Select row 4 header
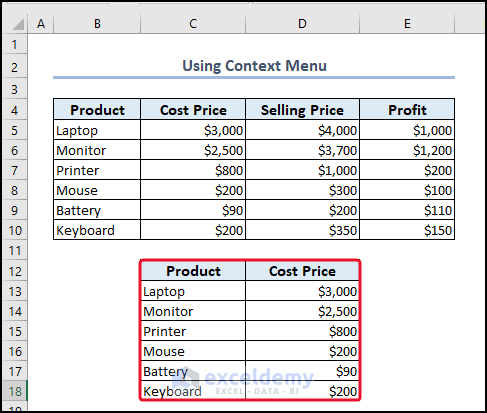 coord(15,110)
